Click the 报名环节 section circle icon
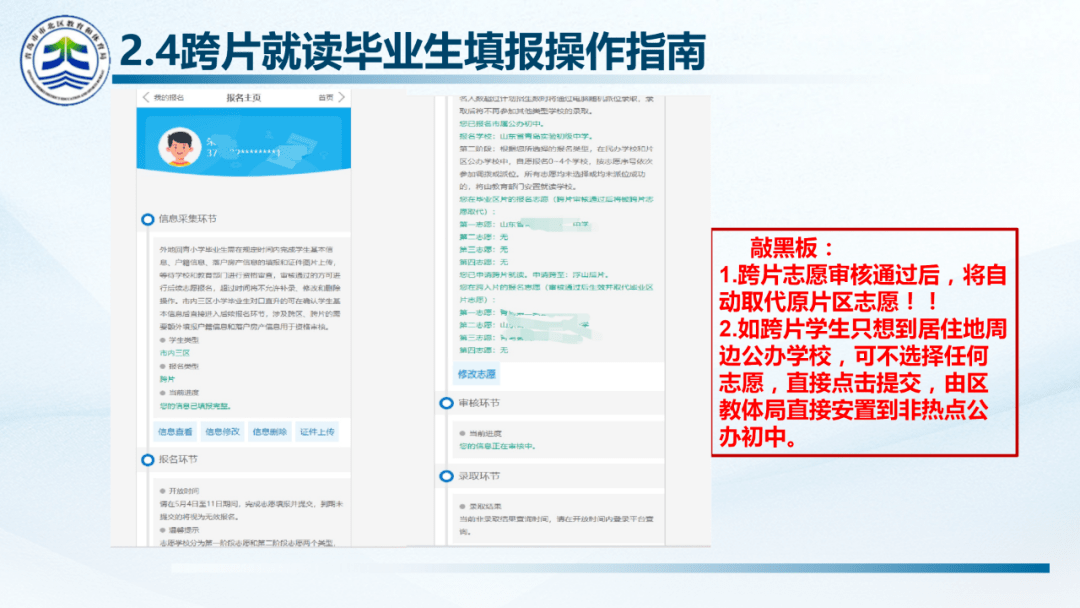Screen dimensions: 1080x608 146,460
